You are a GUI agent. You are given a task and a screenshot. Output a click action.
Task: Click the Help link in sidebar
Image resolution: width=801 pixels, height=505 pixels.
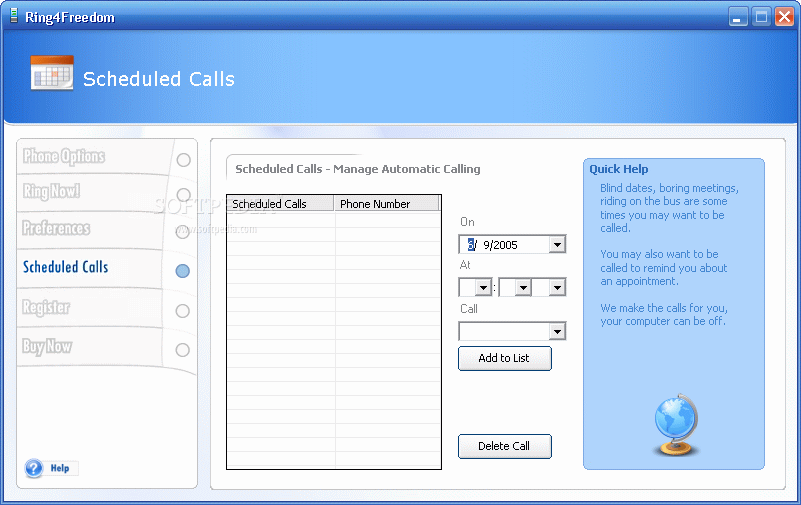coord(60,468)
